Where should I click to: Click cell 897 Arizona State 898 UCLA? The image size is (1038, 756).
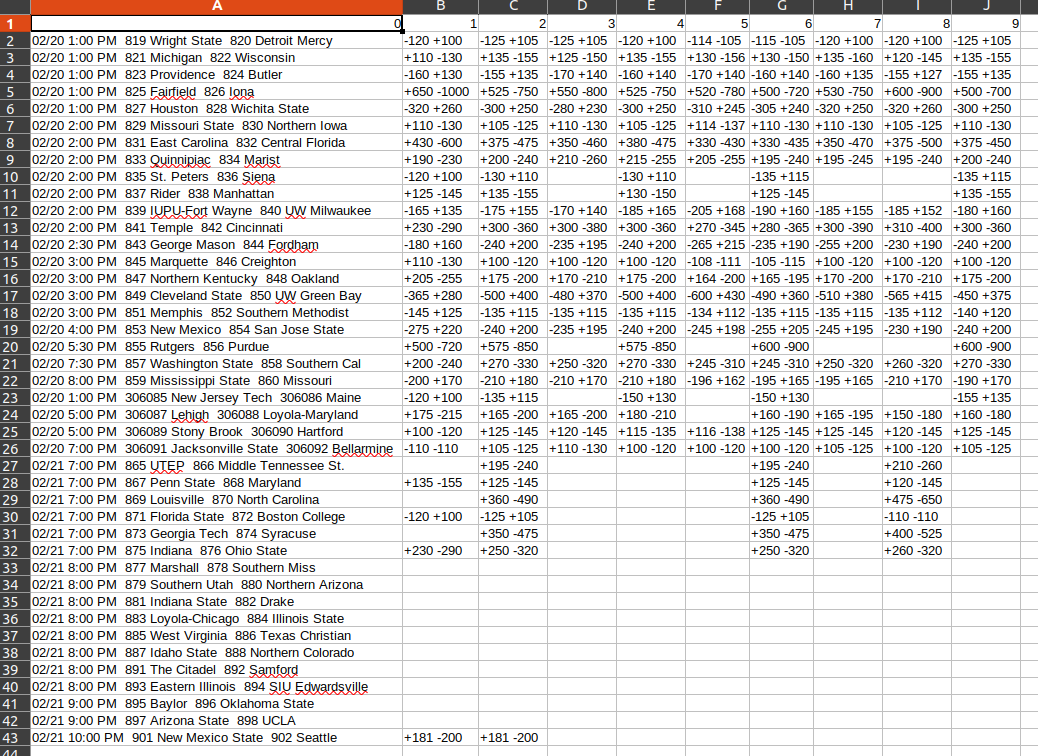point(216,721)
